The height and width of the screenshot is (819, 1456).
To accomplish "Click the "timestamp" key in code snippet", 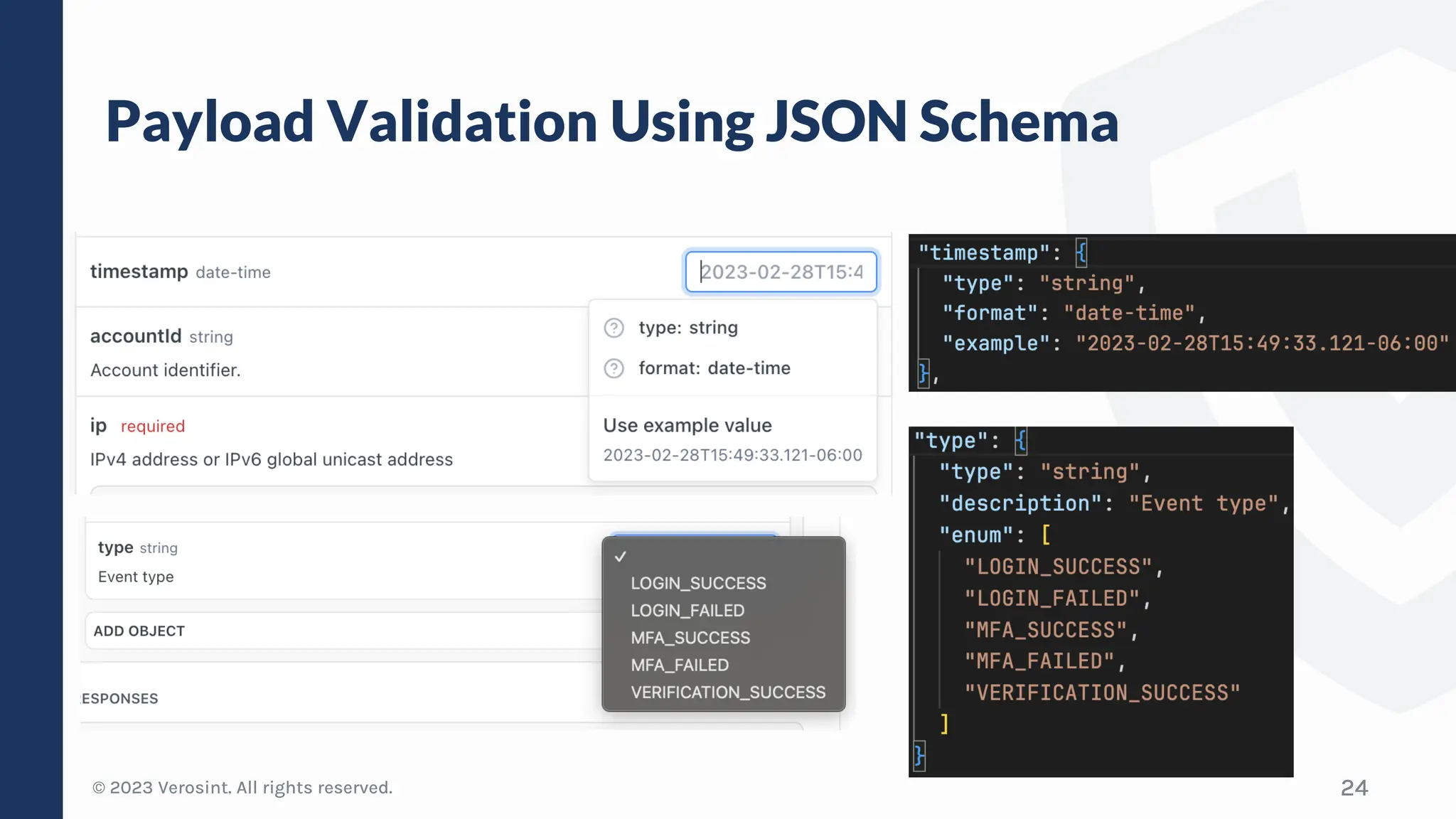I will (x=983, y=252).
